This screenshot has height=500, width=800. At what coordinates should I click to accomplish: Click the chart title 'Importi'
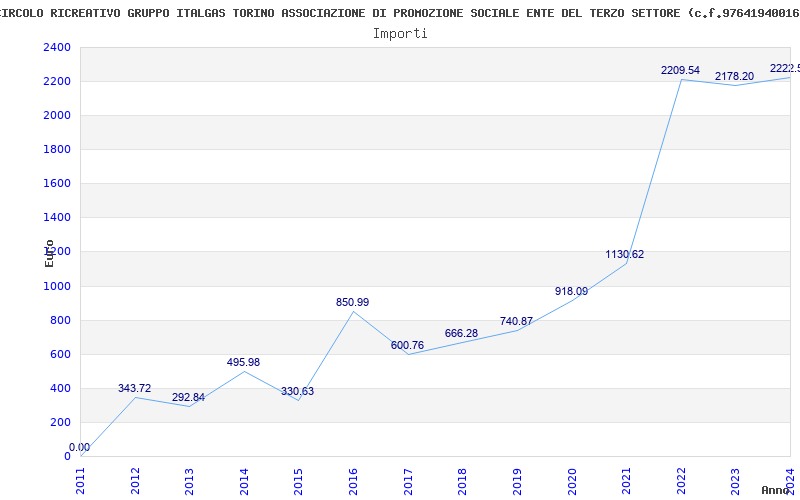[400, 34]
